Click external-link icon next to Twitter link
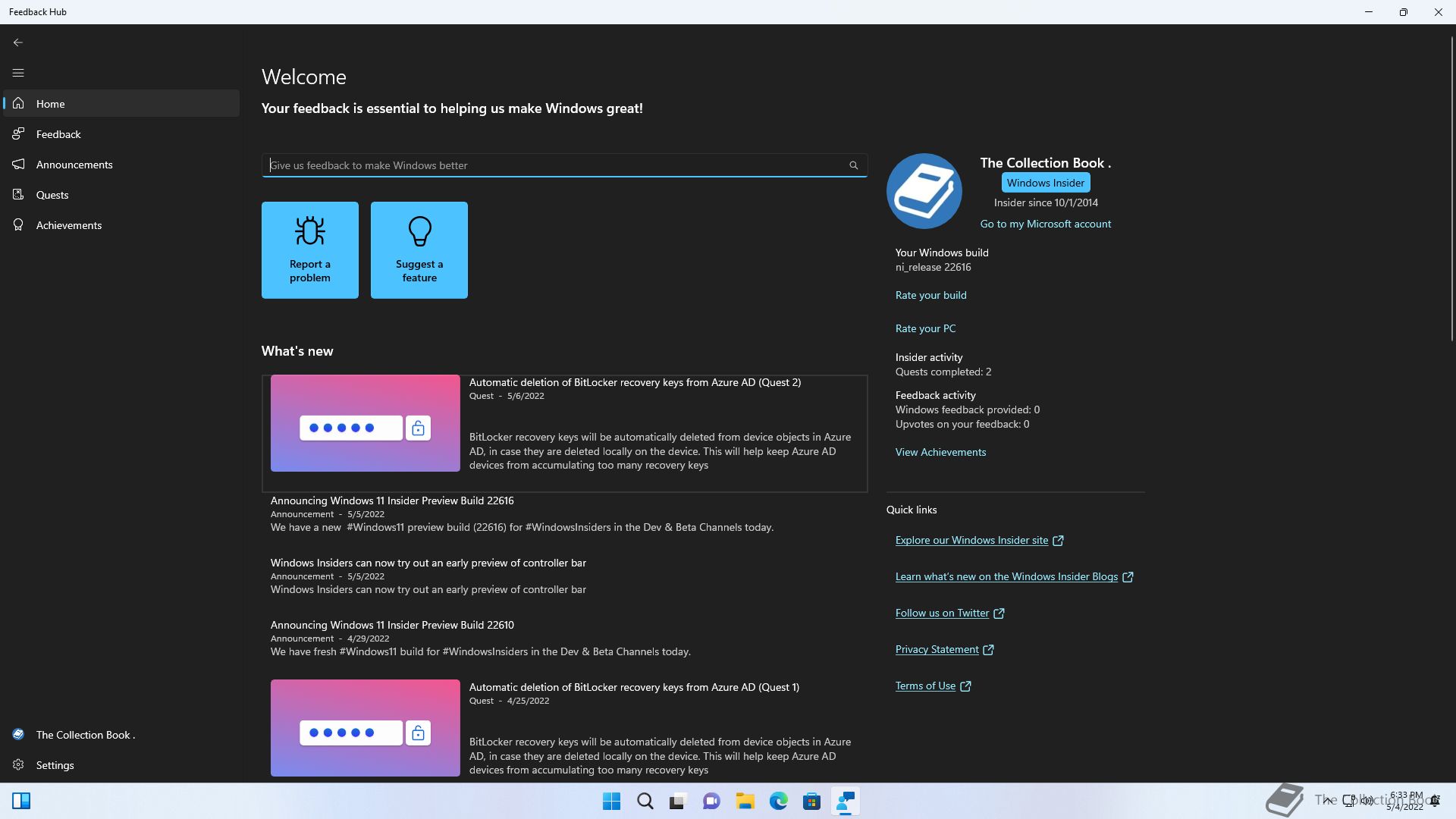This screenshot has height=819, width=1456. pyautogui.click(x=999, y=613)
